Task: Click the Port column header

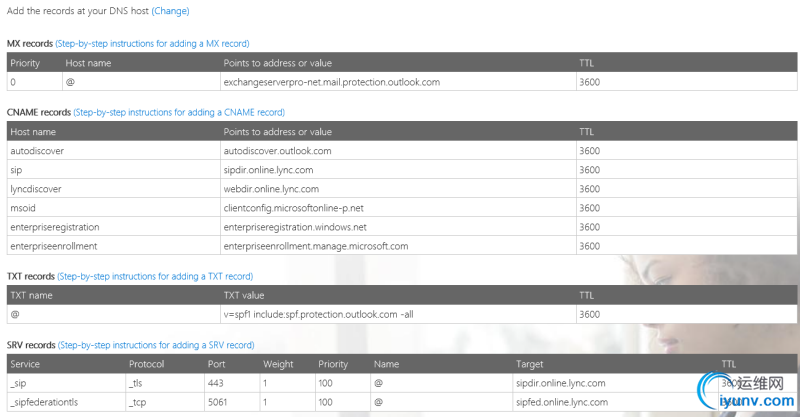Action: (216, 364)
